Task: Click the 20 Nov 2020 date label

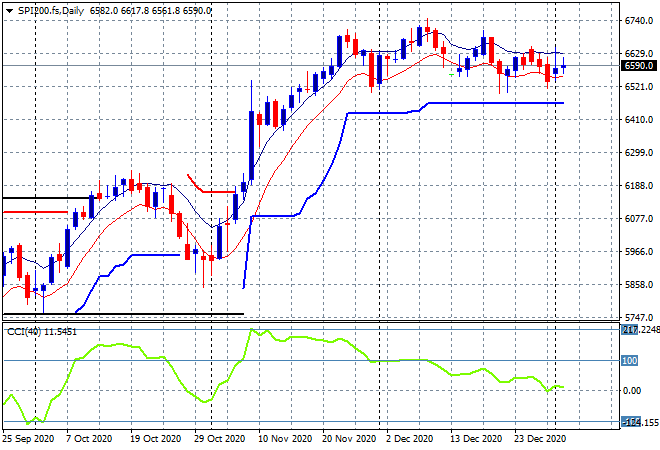Action: click(349, 439)
